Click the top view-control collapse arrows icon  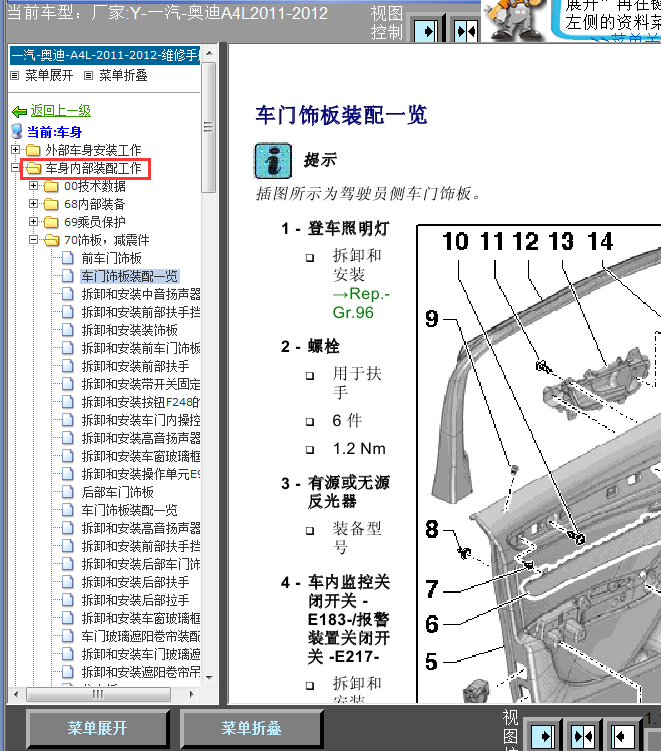(x=466, y=32)
